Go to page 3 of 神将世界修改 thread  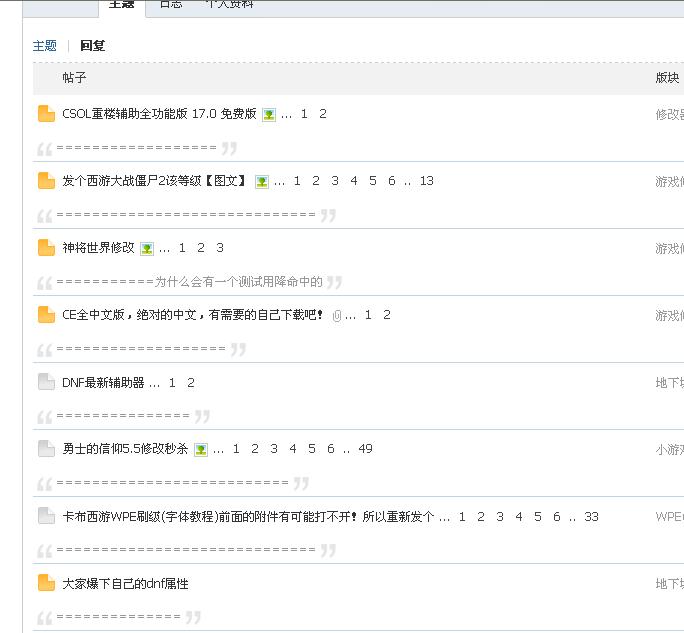pos(220,248)
